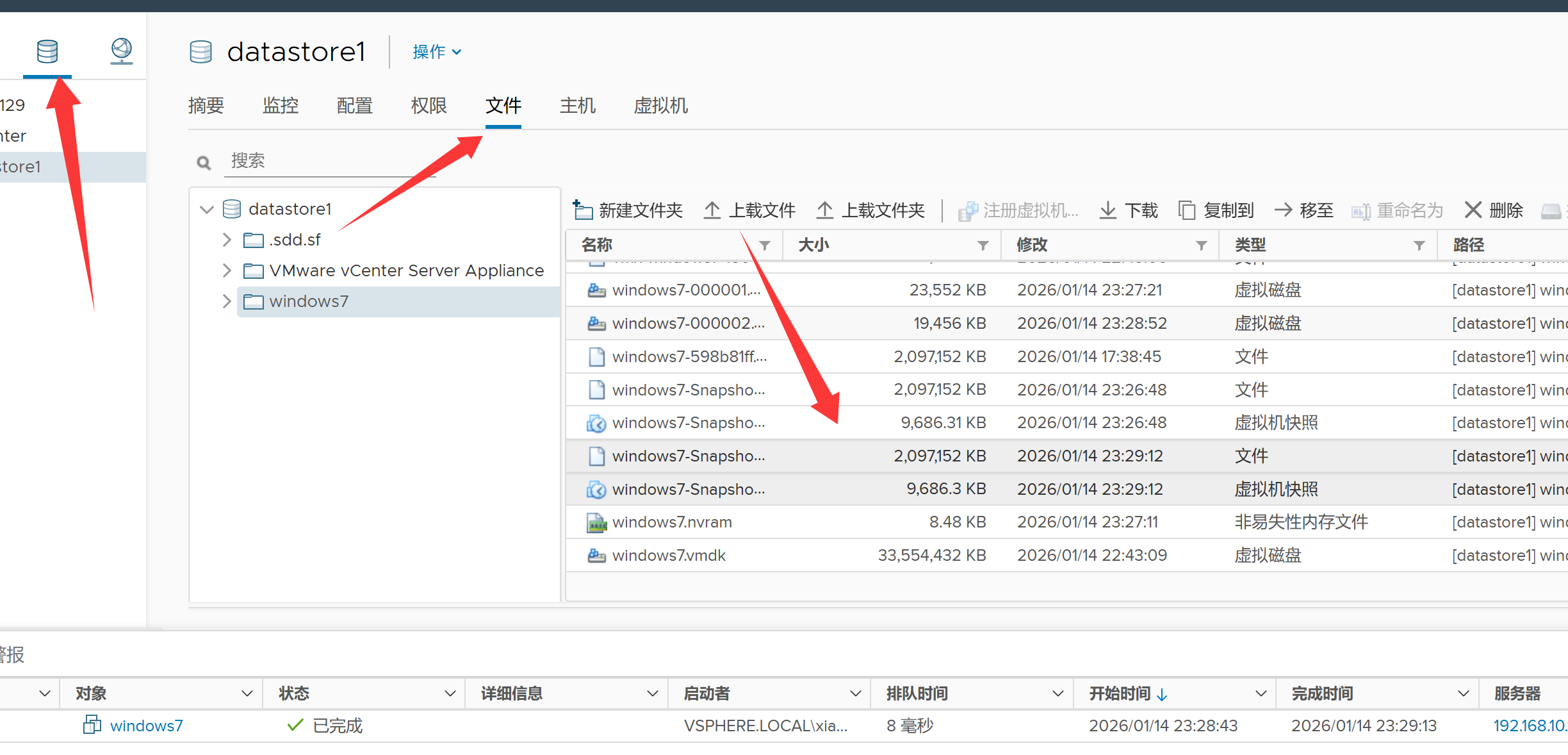Click the Delete (删除) toolbar icon

click(1473, 210)
